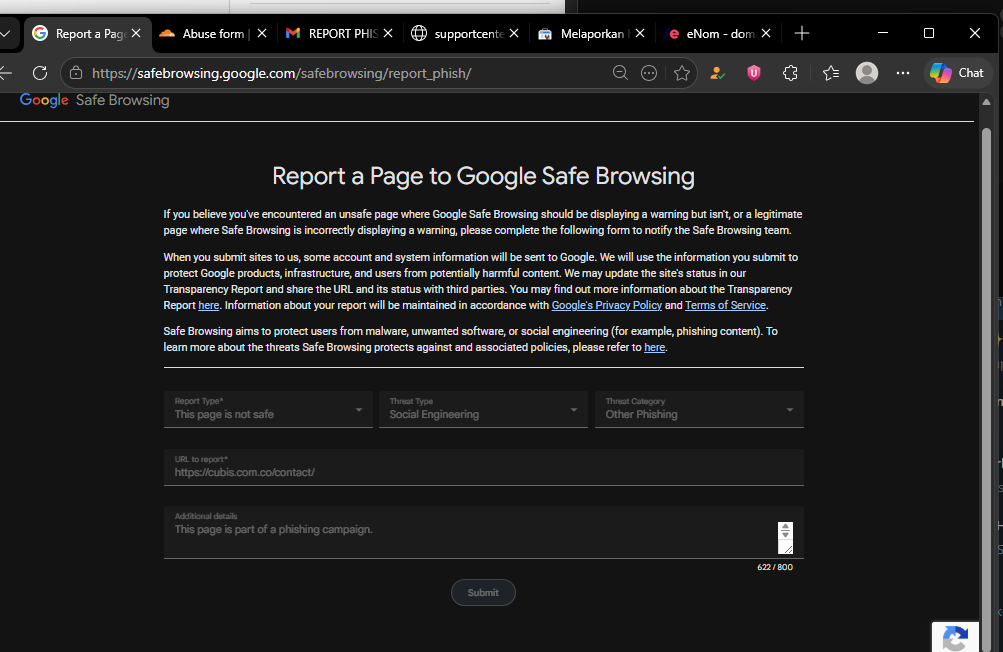Minimize the browser window

pos(883,33)
